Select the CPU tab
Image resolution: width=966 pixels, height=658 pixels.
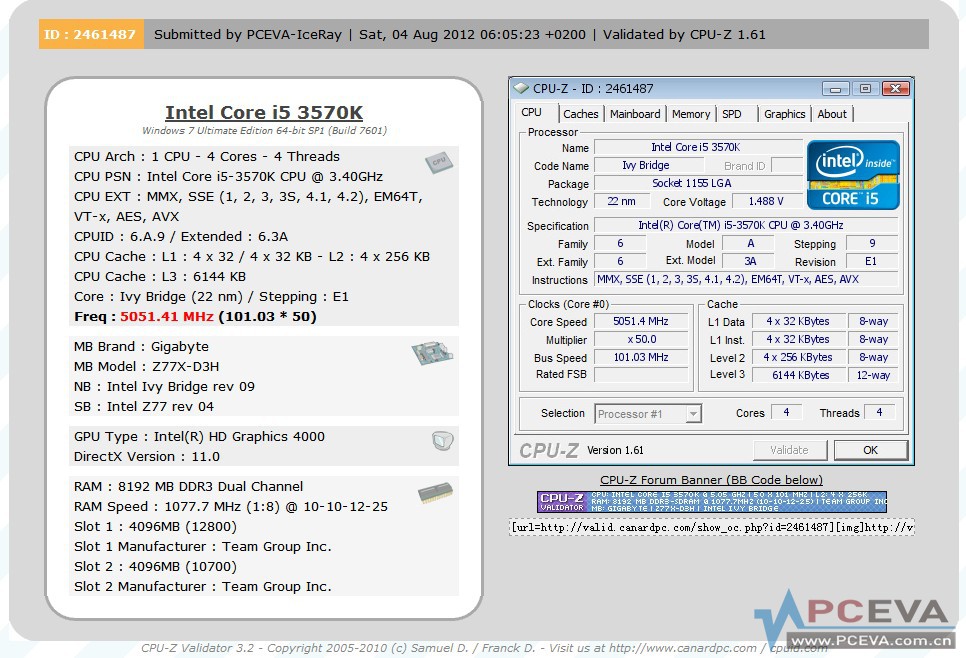click(532, 113)
